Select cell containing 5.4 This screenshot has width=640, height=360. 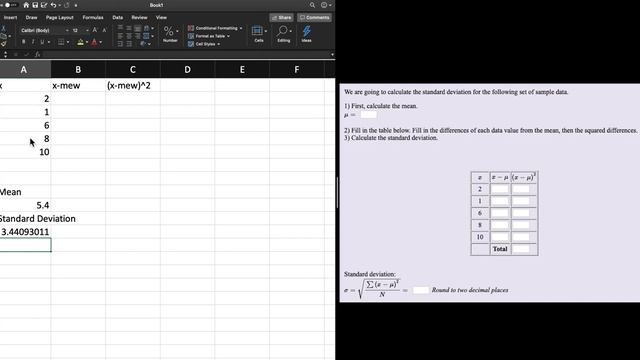25,205
